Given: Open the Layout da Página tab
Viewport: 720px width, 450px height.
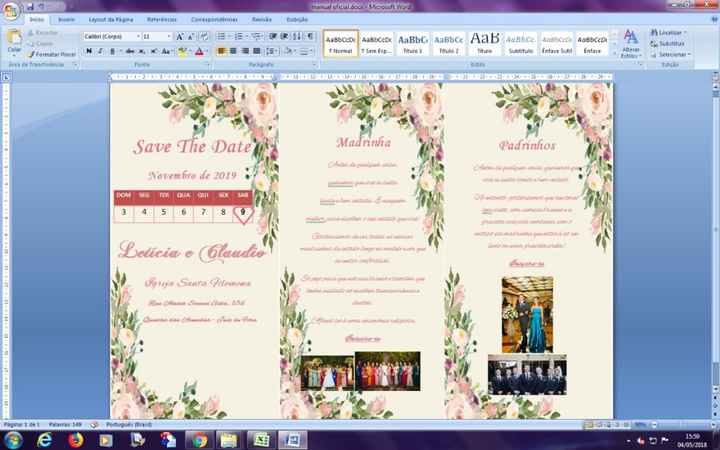Looking at the screenshot, I should click(x=111, y=19).
